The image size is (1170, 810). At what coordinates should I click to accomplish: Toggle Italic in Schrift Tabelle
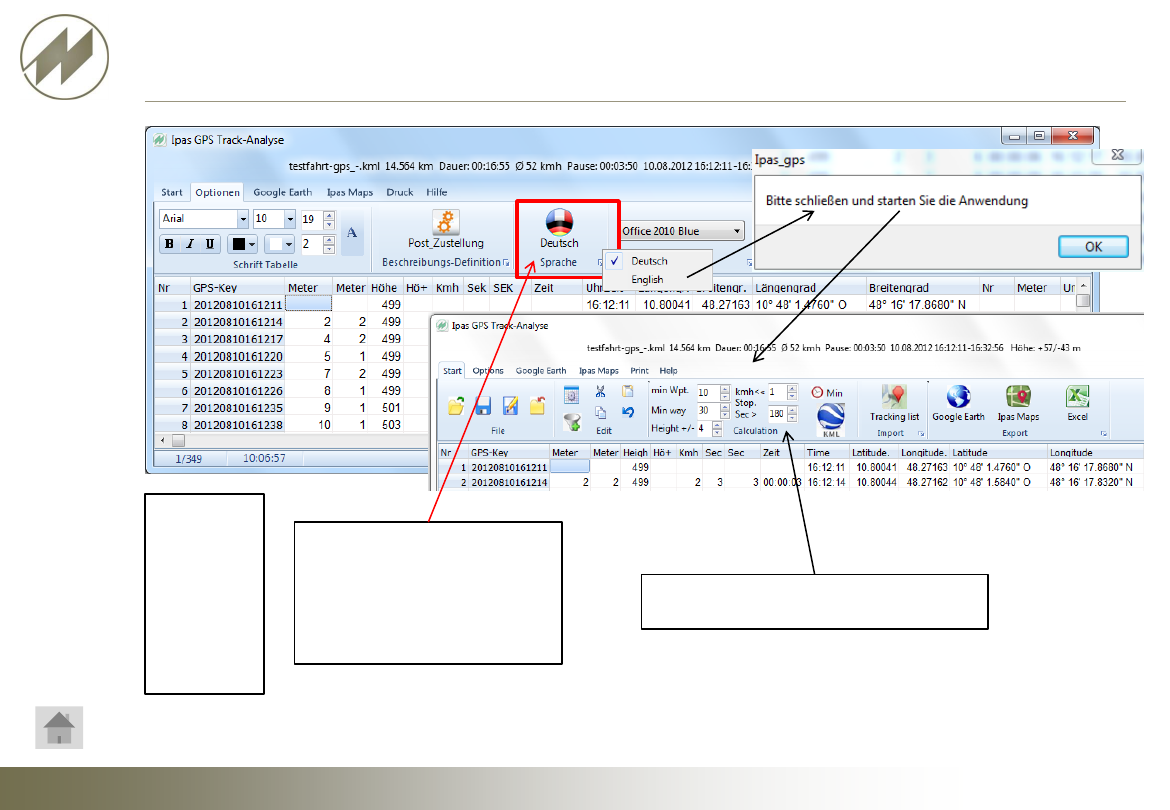point(190,244)
